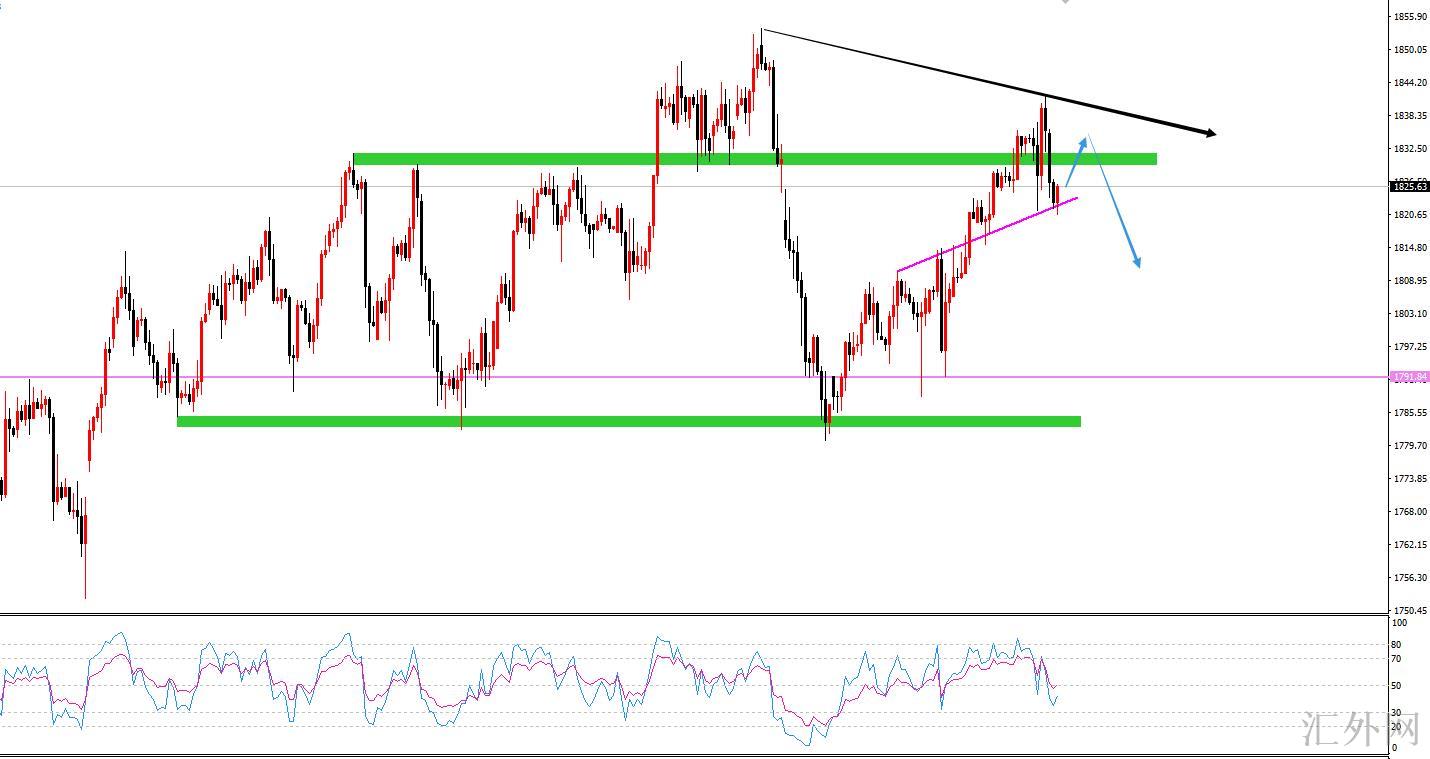Image resolution: width=1430 pixels, height=759 pixels.
Task: Select the 30 level on oscillator scale
Action: click(x=1398, y=713)
